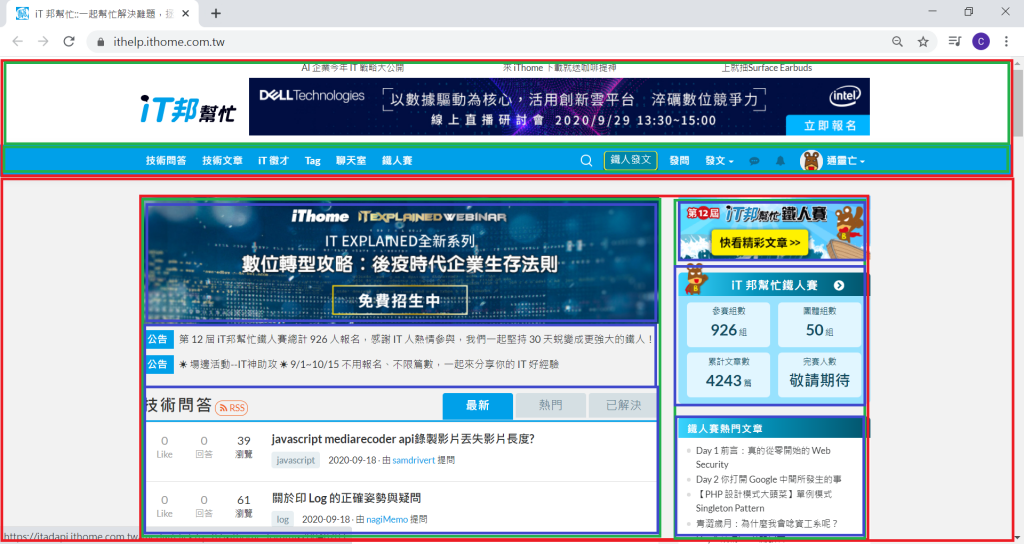Open samdrivert's user profile link

pos(413,460)
